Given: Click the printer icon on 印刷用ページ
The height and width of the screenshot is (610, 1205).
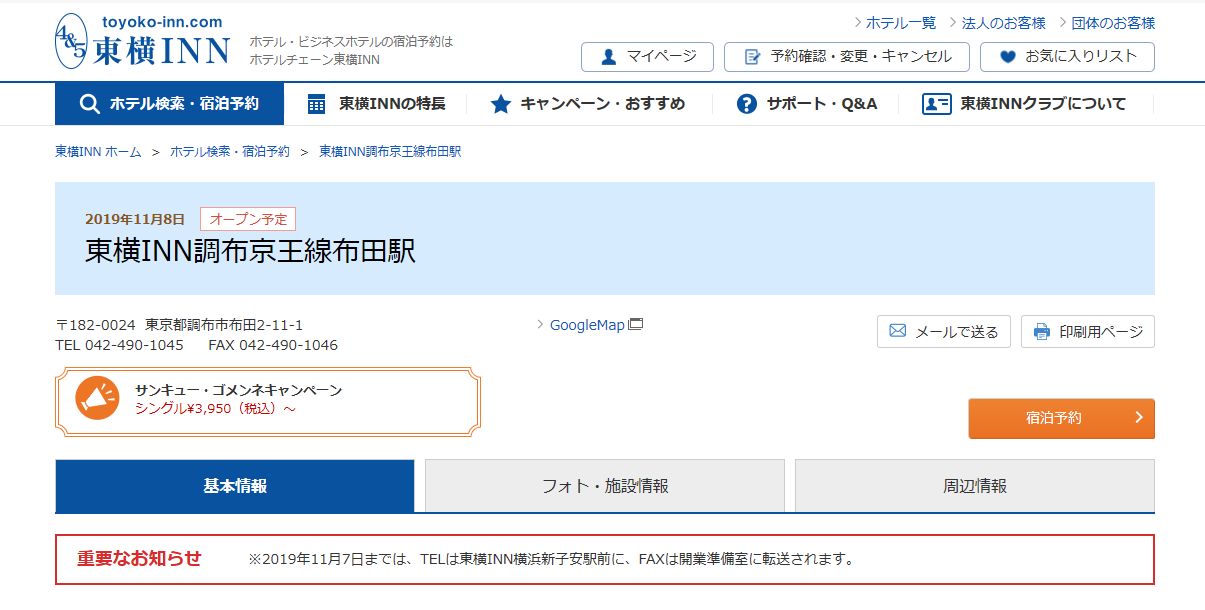Looking at the screenshot, I should (x=1042, y=332).
